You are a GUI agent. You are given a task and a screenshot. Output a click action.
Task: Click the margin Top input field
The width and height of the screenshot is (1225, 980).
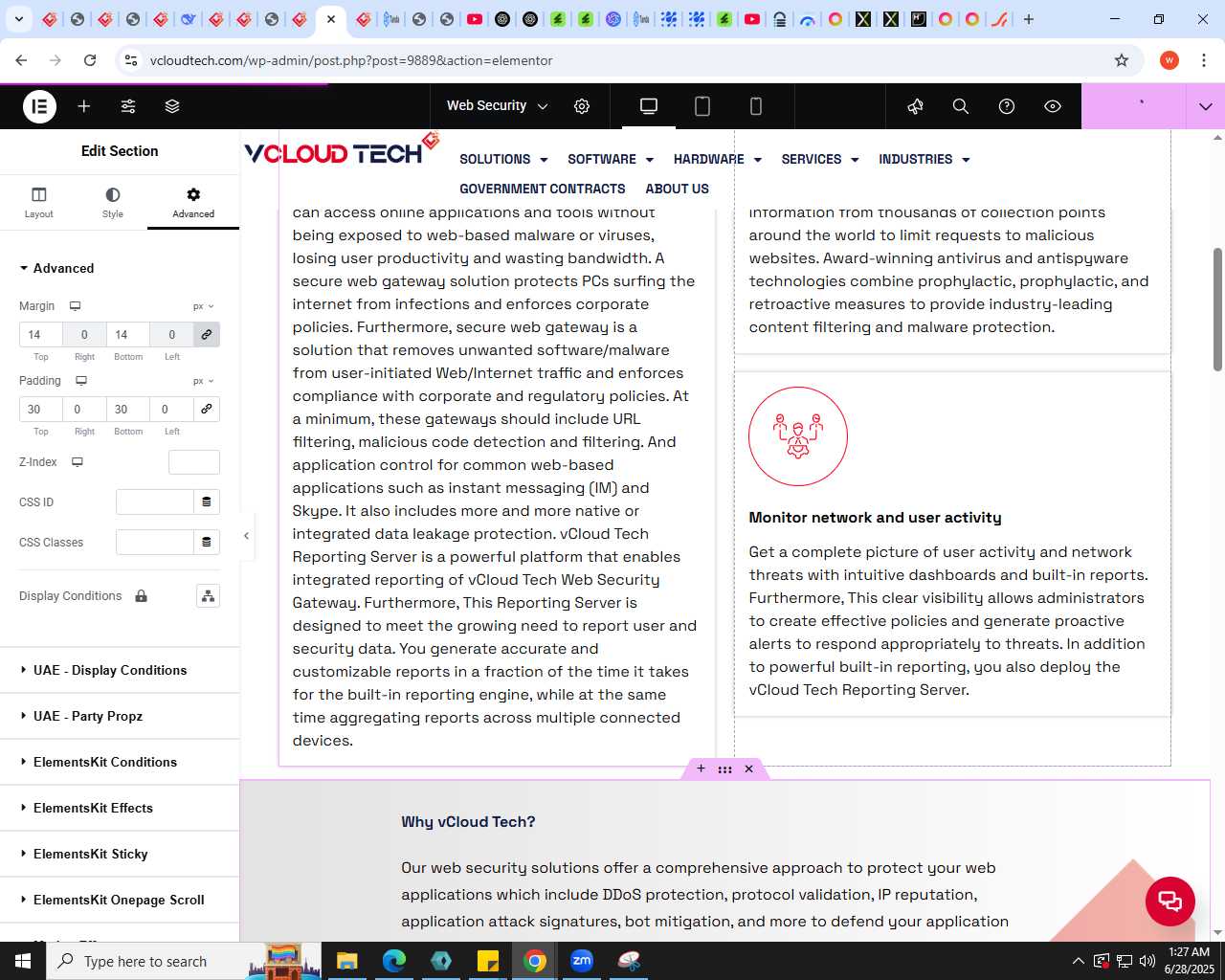[41, 335]
